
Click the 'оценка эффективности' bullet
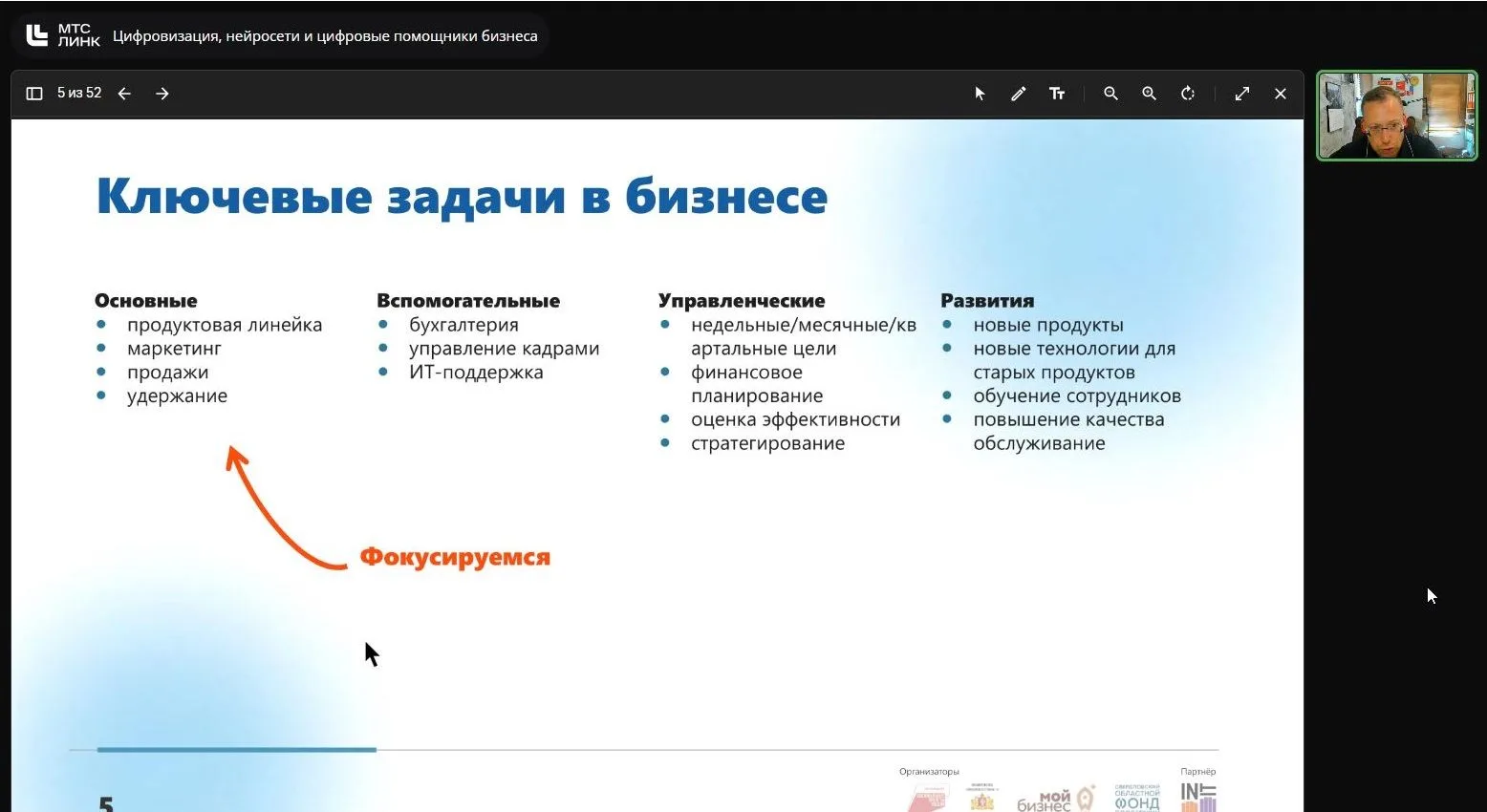tap(795, 419)
